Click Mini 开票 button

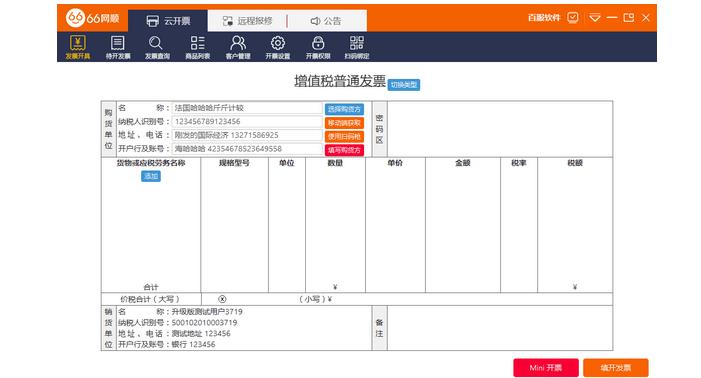point(546,368)
